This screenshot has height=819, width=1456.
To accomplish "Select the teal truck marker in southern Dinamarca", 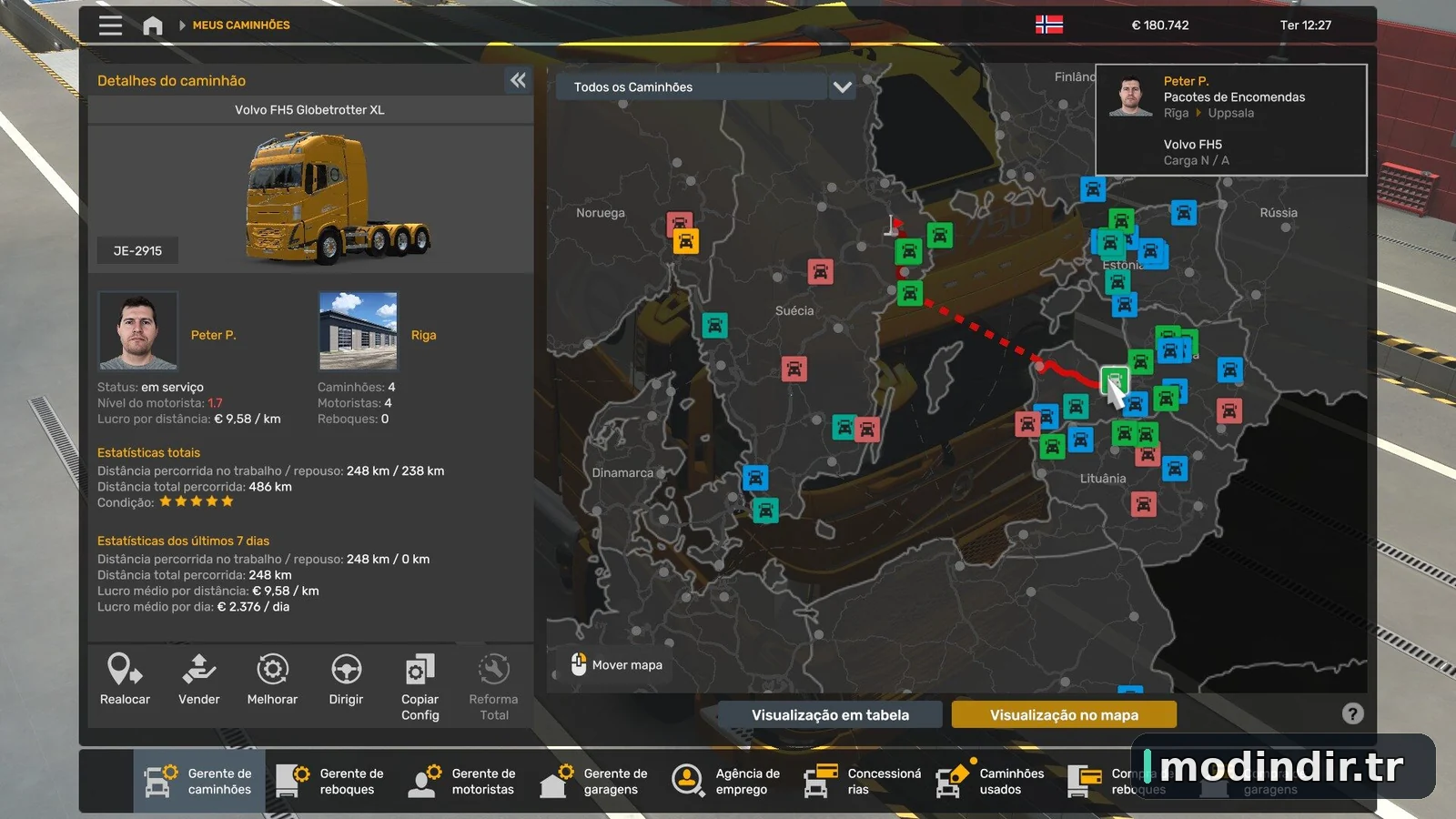I will pos(765,511).
